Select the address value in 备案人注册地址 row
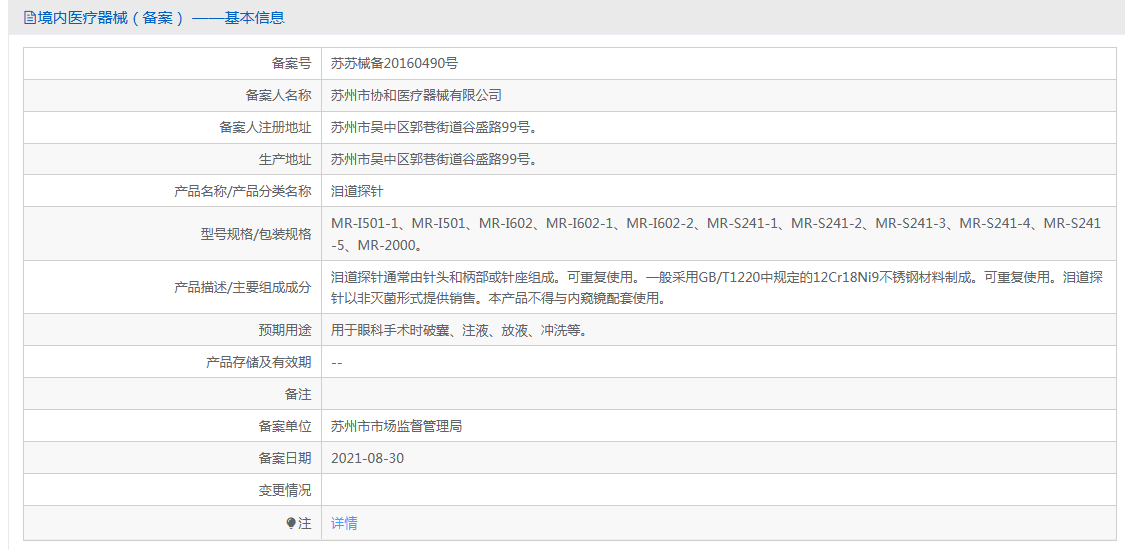The width and height of the screenshot is (1125, 550). 434,128
